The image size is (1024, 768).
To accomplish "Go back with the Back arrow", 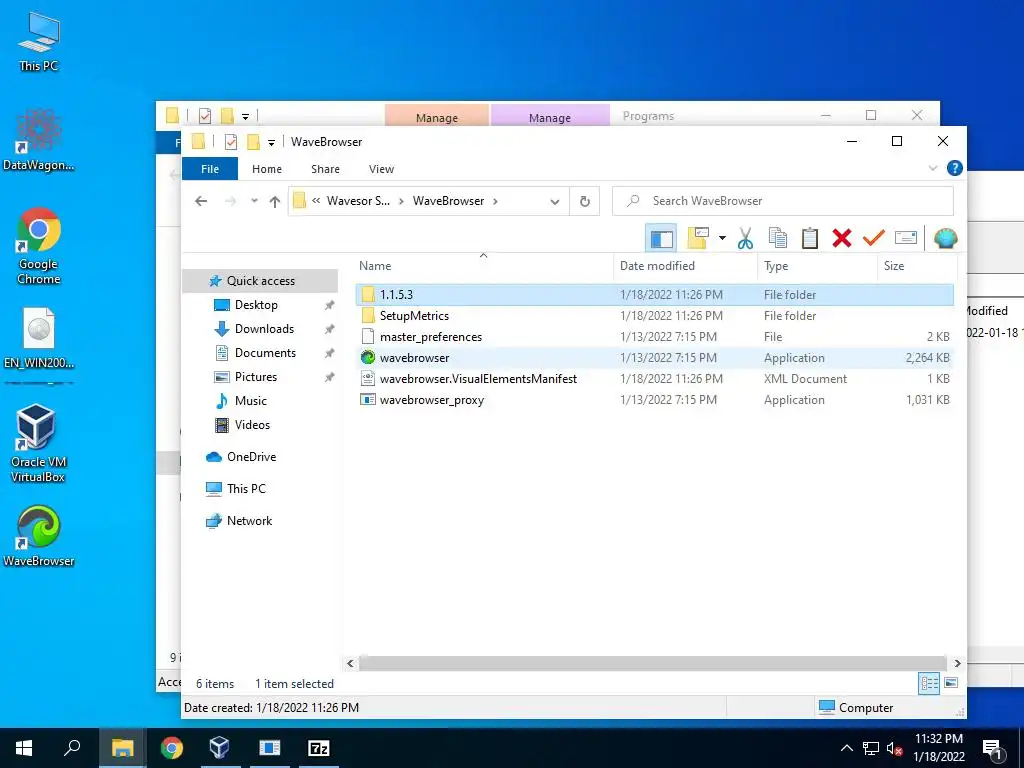I will coord(201,201).
